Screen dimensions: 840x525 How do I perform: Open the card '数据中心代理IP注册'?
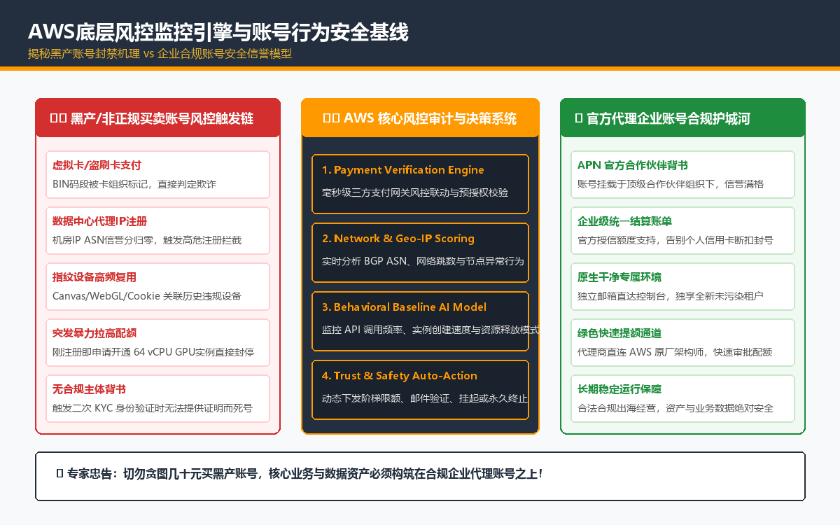[158, 231]
